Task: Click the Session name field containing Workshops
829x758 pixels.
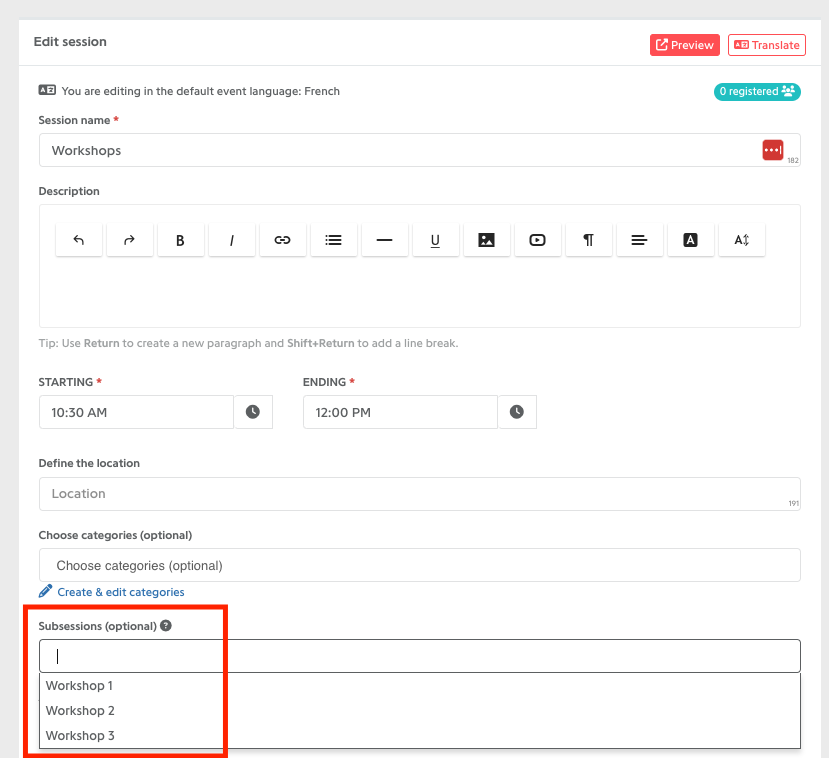Action: click(420, 150)
